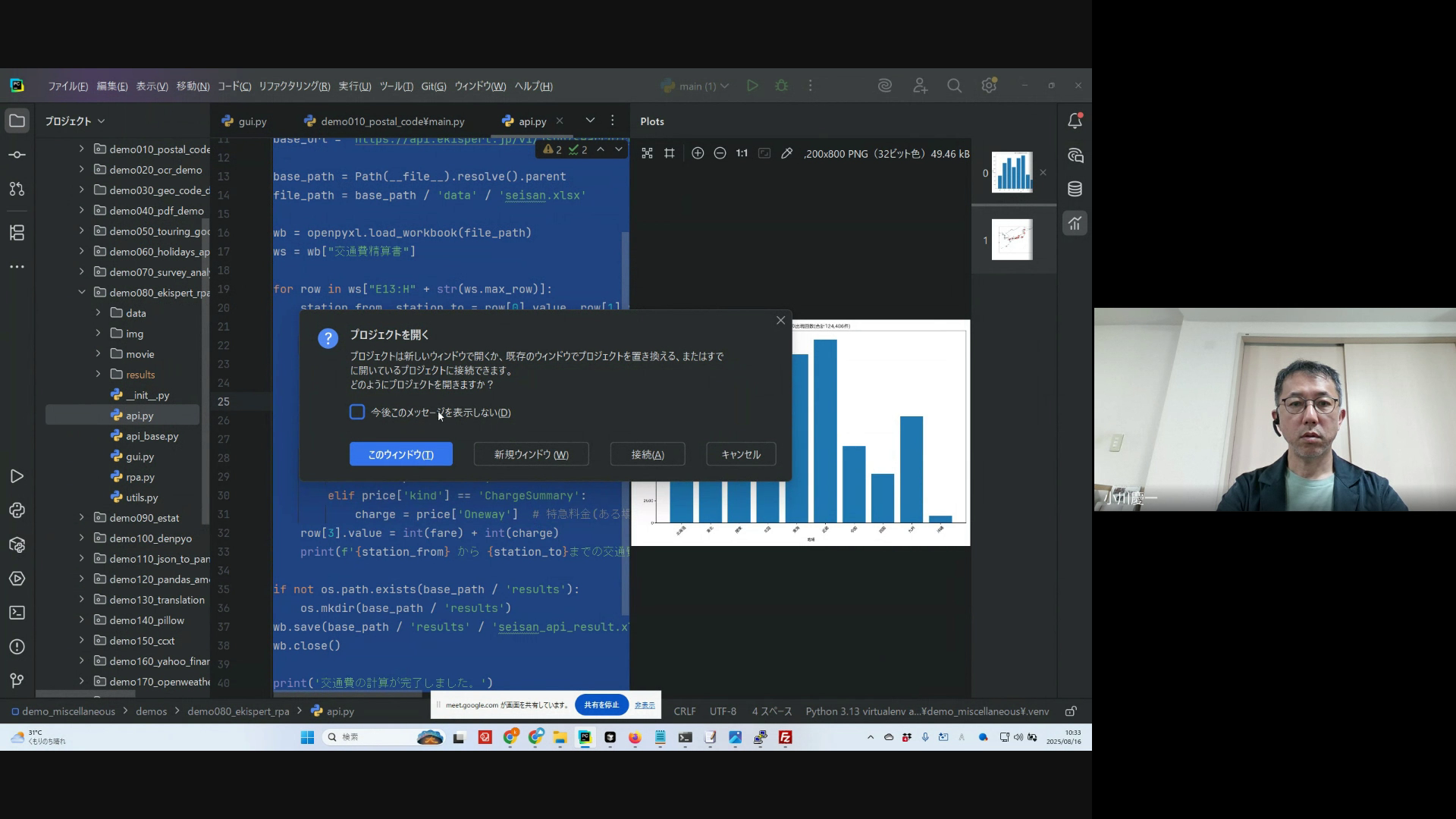Screen dimensions: 1456x819
Task: Click the Zoom In plot icon
Action: tap(698, 153)
